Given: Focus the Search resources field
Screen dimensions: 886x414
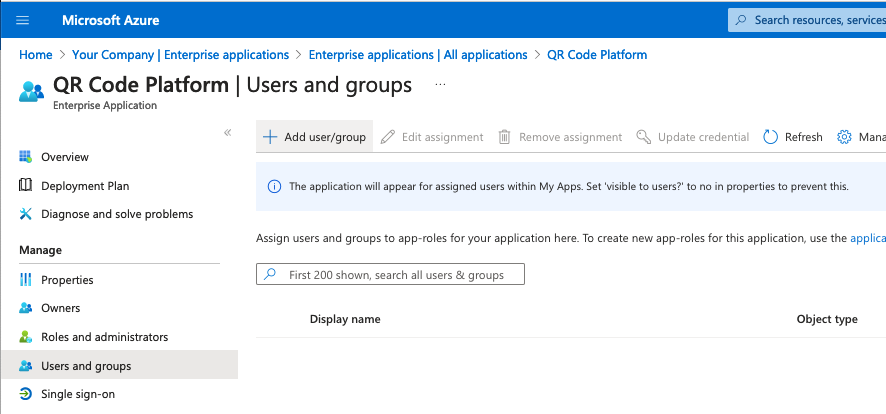Looking at the screenshot, I should 807,20.
